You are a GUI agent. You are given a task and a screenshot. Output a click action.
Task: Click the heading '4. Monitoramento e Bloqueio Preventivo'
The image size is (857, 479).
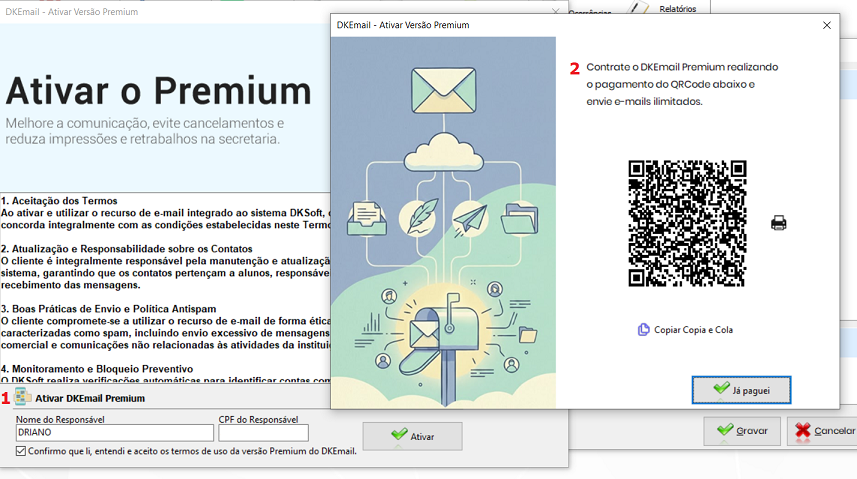point(97,369)
